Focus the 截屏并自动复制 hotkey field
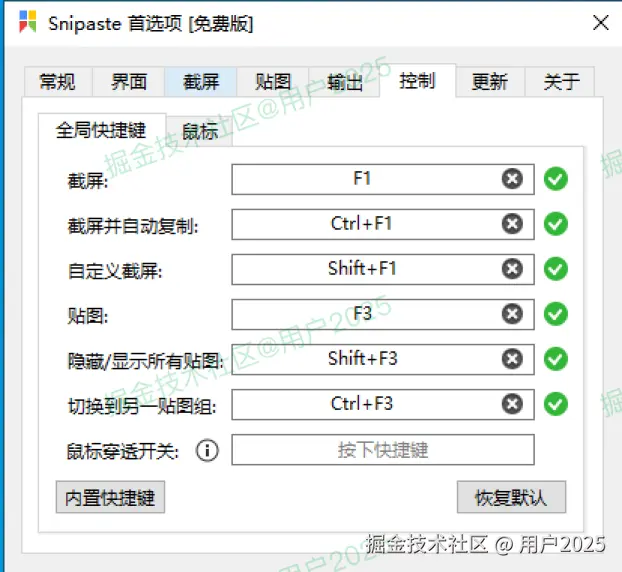 click(383, 224)
